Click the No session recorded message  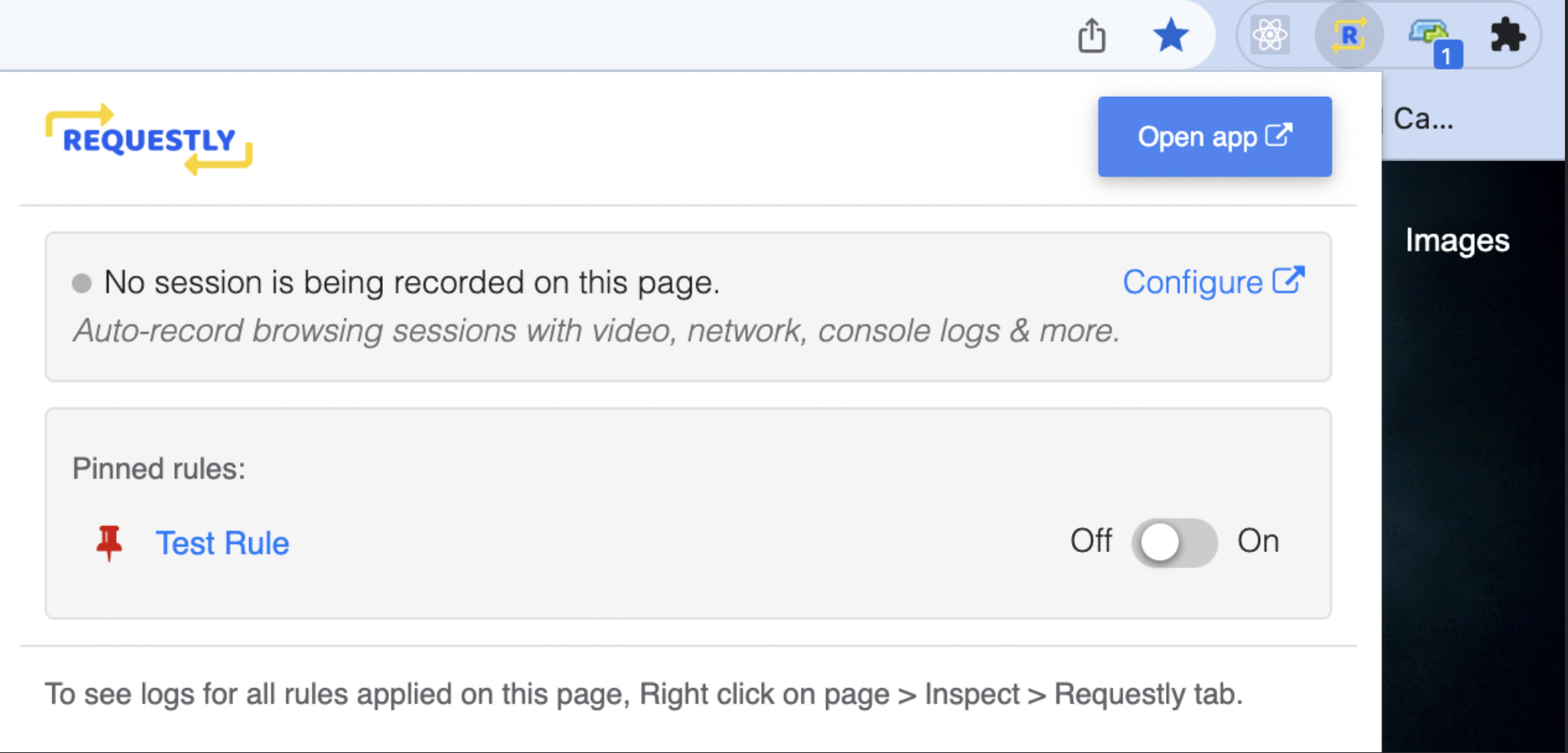click(x=412, y=283)
